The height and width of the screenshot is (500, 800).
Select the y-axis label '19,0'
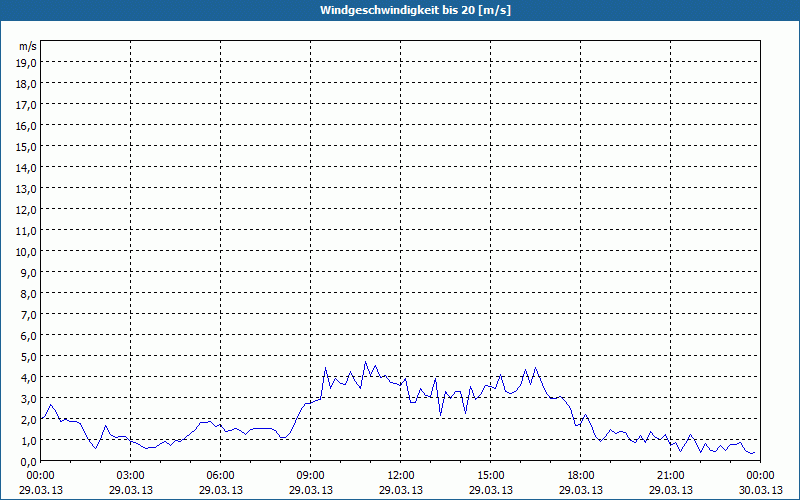click(x=26, y=63)
